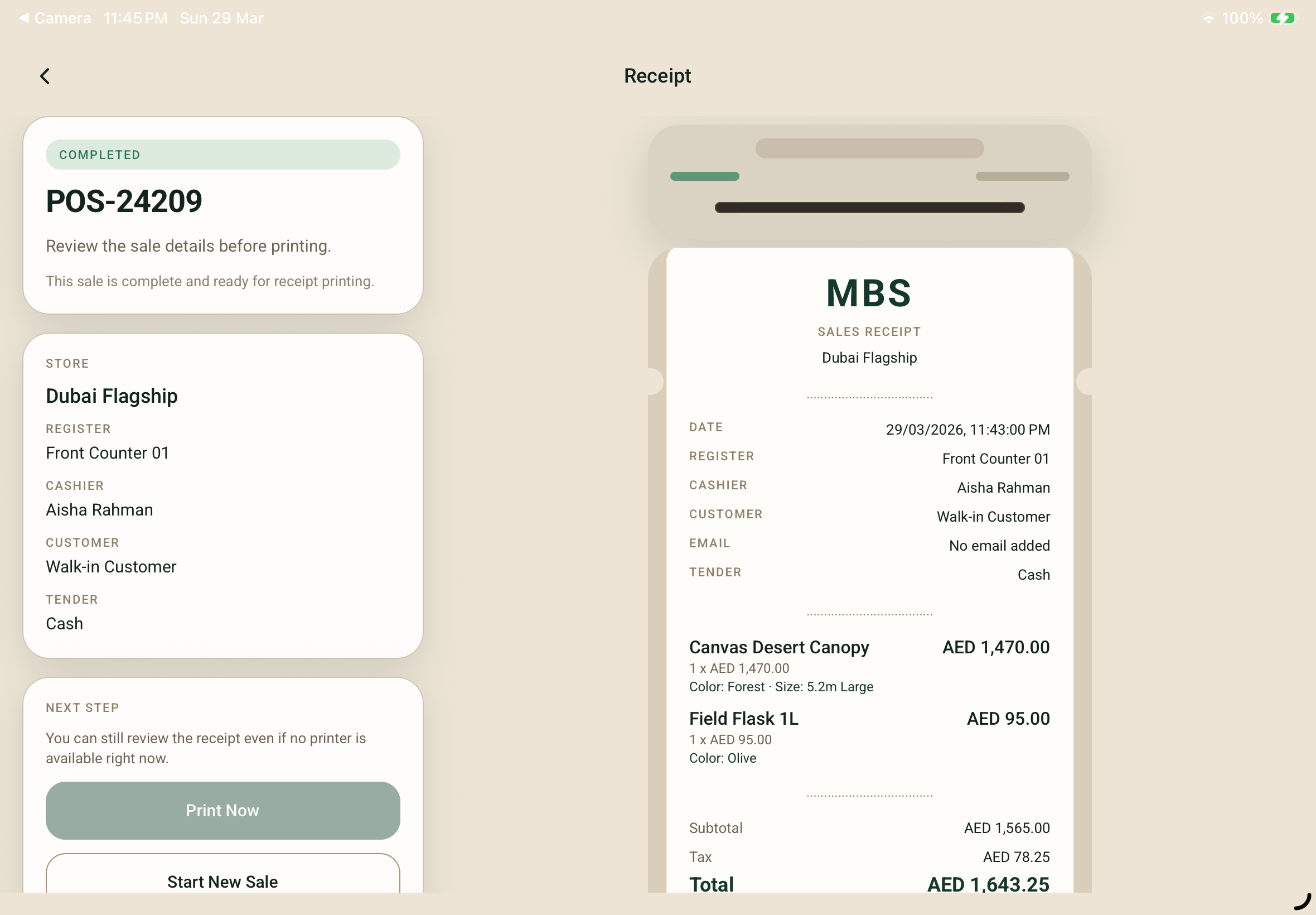Screen dimensions: 1316x915
Task: Select NEXT STEP section heading
Action: click(x=83, y=707)
